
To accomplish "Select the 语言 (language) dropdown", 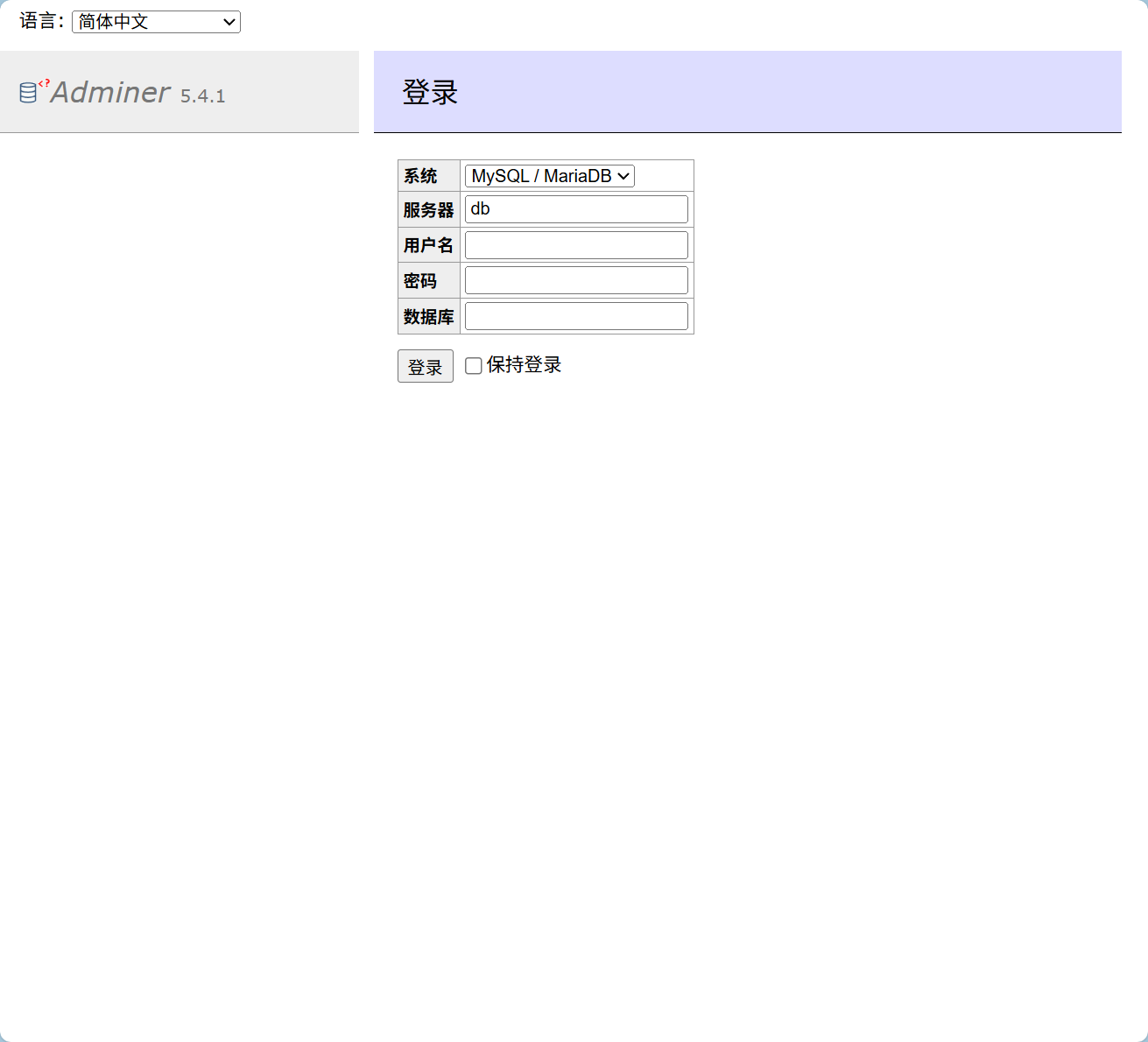I will click(155, 22).
